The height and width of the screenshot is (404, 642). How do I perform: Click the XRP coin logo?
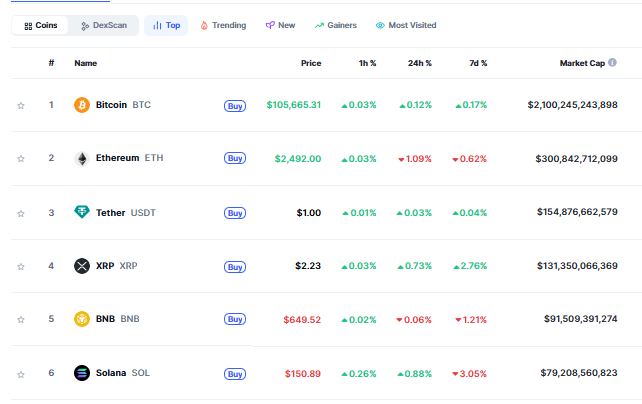point(82,266)
